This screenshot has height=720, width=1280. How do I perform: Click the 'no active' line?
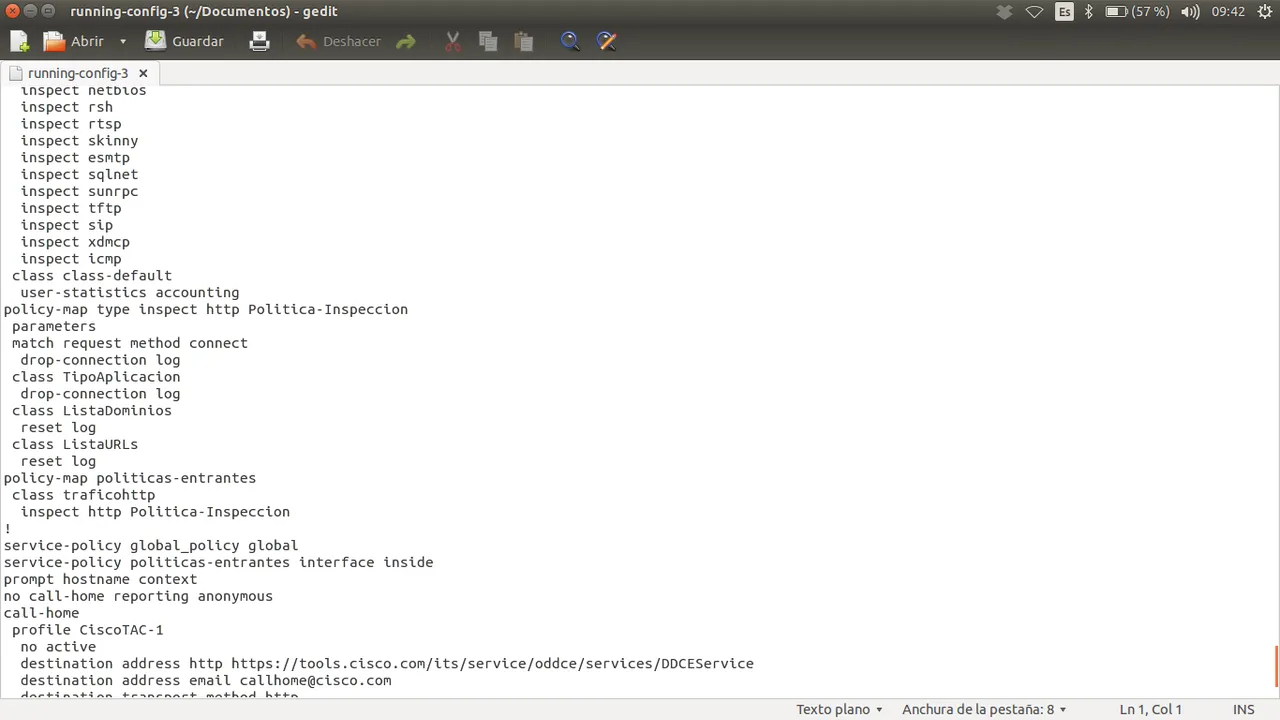click(58, 647)
